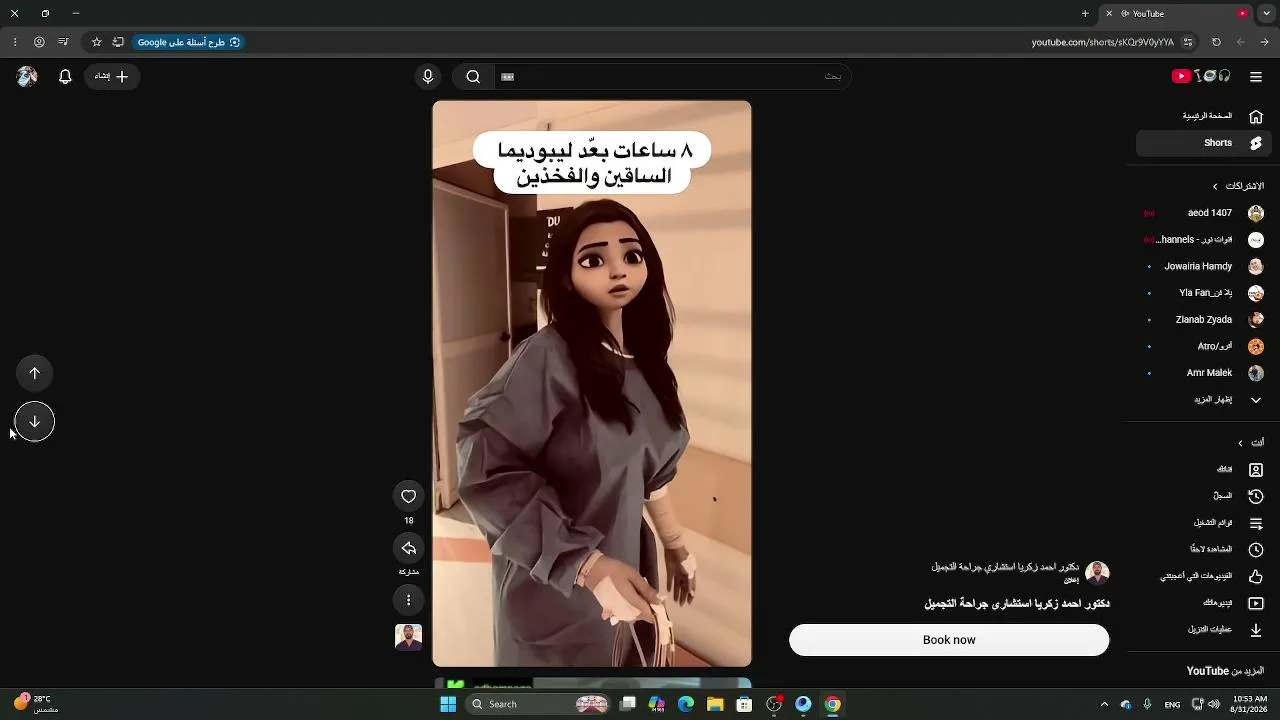Open watch history in sidebar
The width and height of the screenshot is (1280, 720).
tap(1204, 496)
